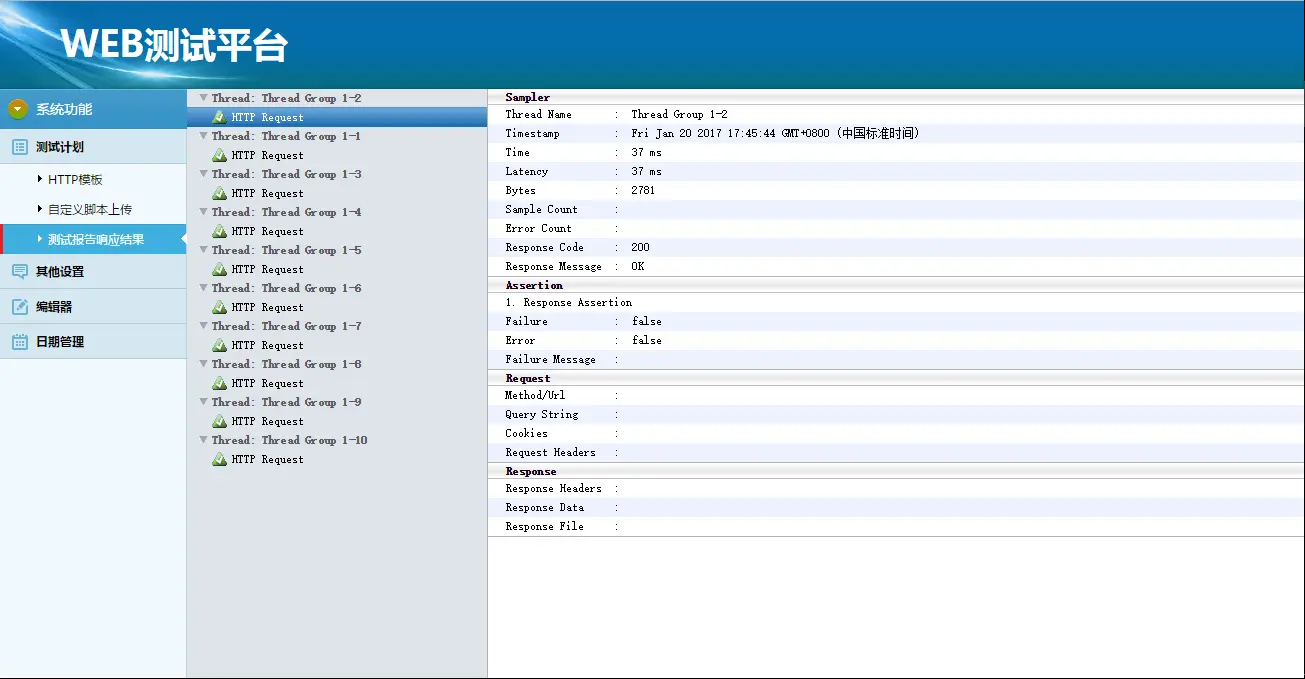This screenshot has width=1305, height=679.
Task: Open the 日期管理 menu section
Action: tap(93, 341)
